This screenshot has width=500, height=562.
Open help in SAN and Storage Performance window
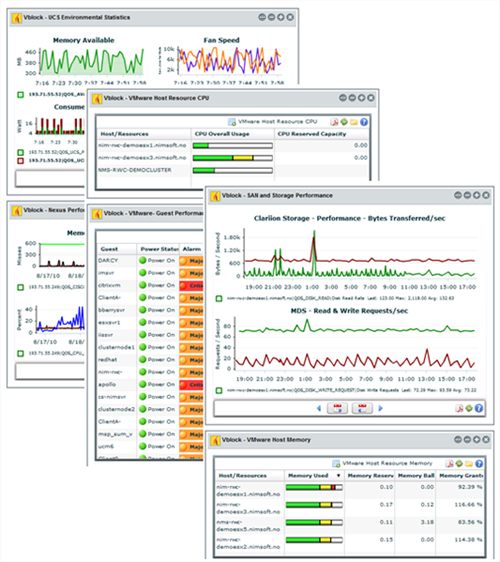coord(479,408)
